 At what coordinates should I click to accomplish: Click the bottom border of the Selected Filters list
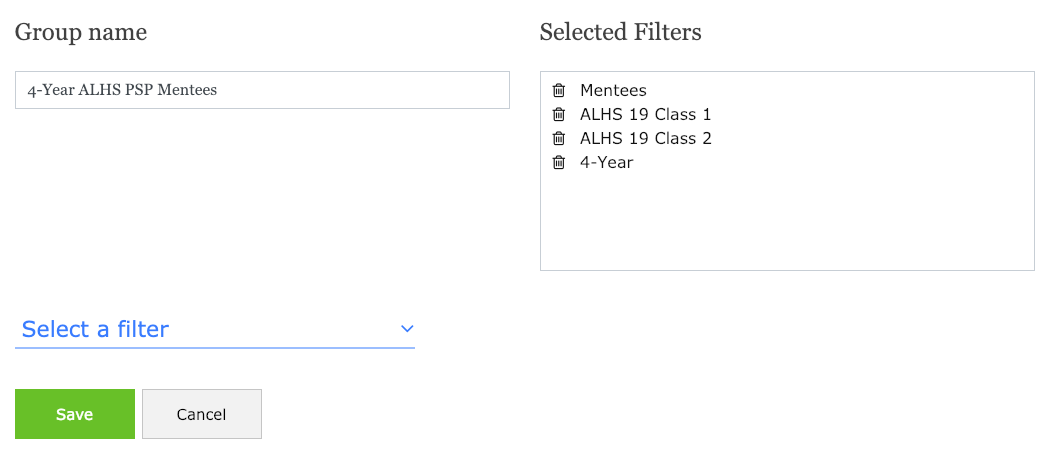click(786, 270)
